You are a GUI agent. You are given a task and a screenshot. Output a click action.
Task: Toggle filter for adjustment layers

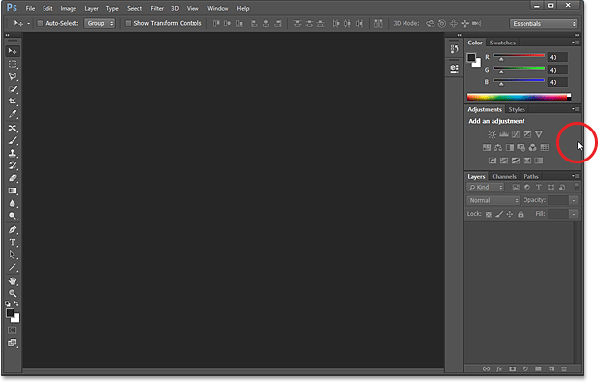tap(527, 187)
